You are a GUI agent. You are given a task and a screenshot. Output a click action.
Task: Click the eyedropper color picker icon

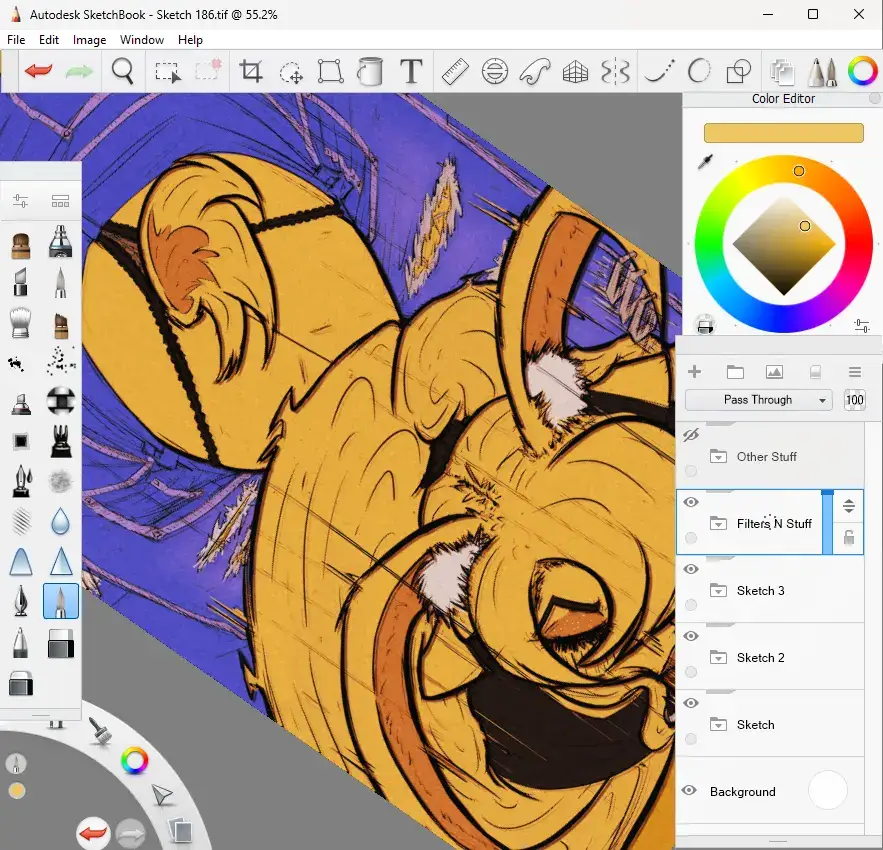[706, 162]
